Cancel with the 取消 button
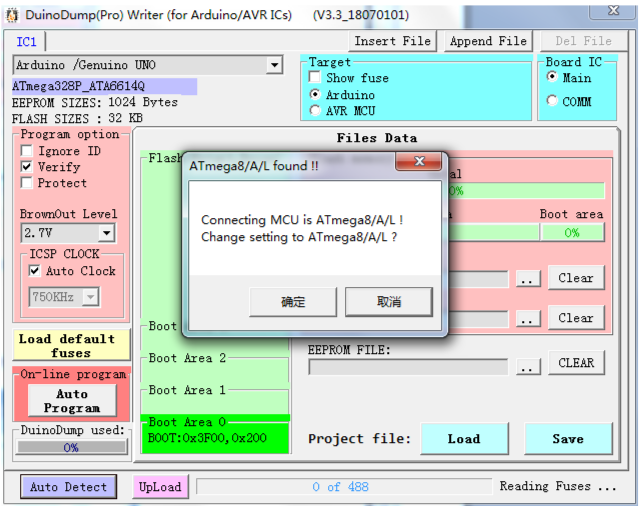This screenshot has width=643, height=506. [389, 302]
